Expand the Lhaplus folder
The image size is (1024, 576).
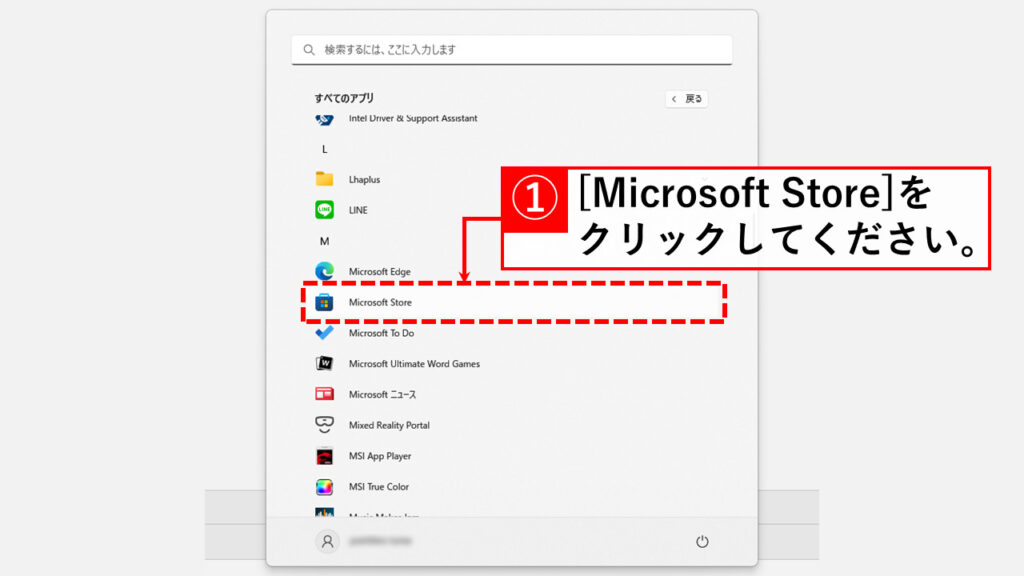[364, 180]
